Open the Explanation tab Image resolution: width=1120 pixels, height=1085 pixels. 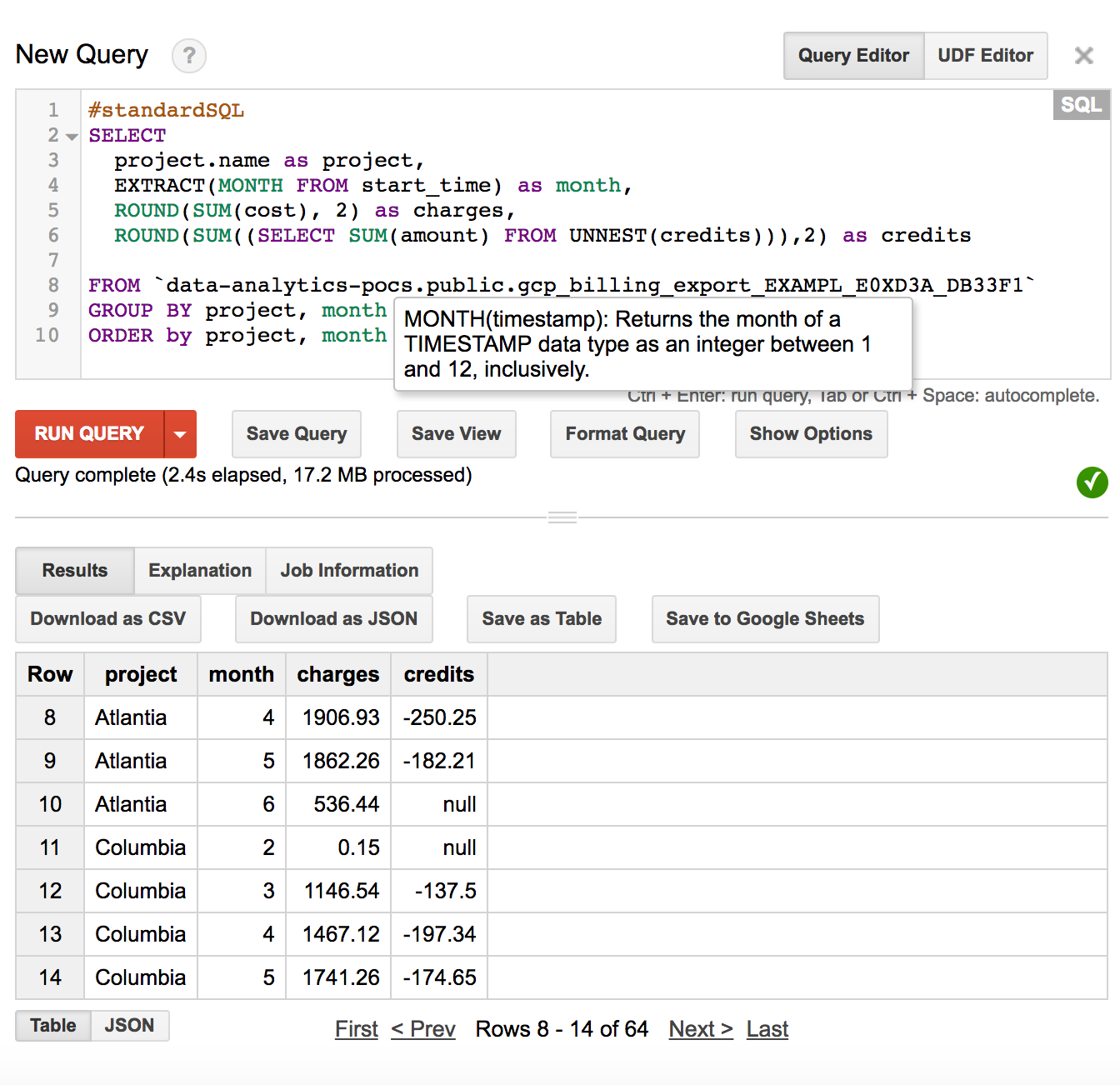(199, 570)
